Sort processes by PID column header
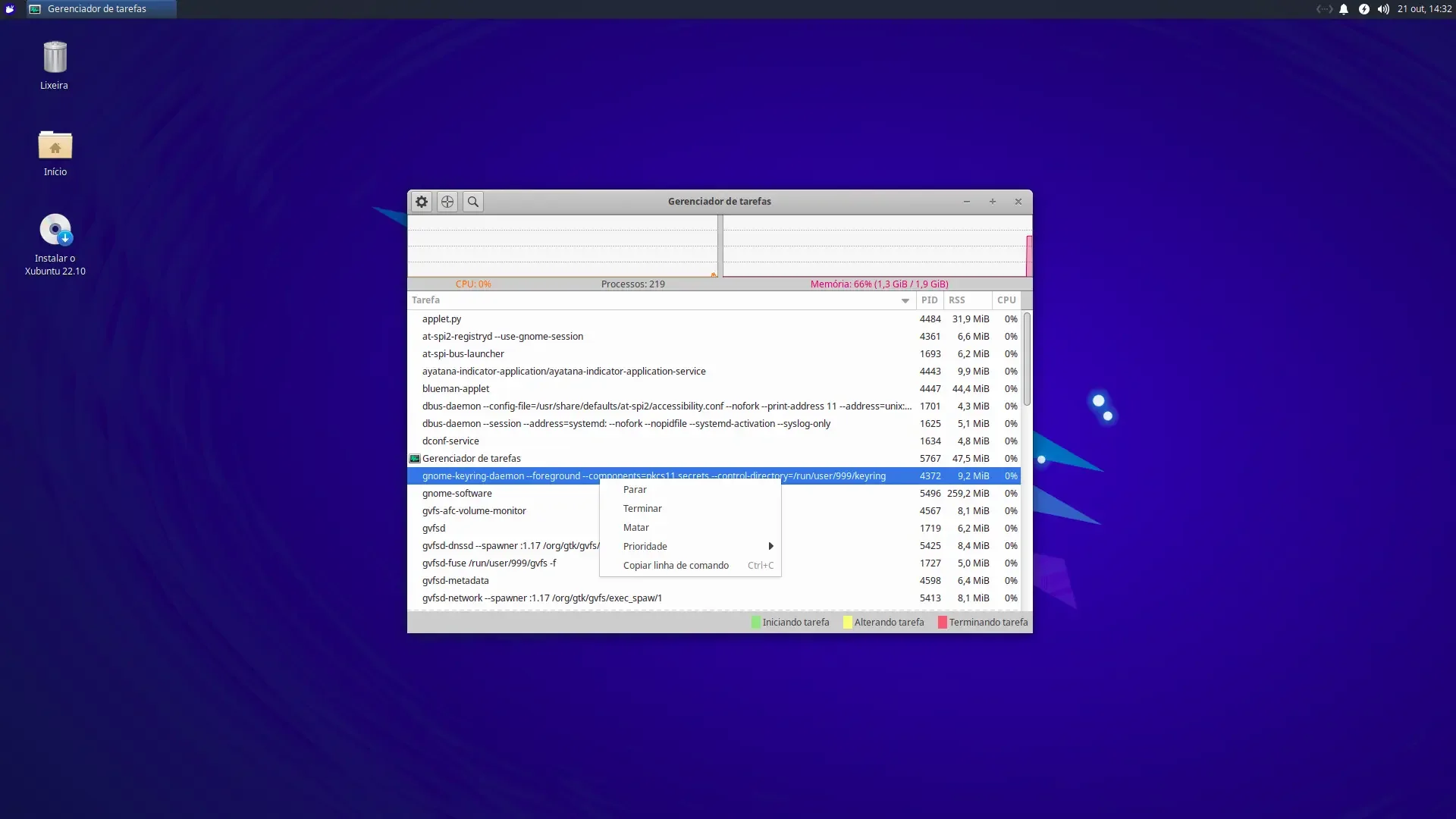Image resolution: width=1456 pixels, height=819 pixels. (x=930, y=300)
